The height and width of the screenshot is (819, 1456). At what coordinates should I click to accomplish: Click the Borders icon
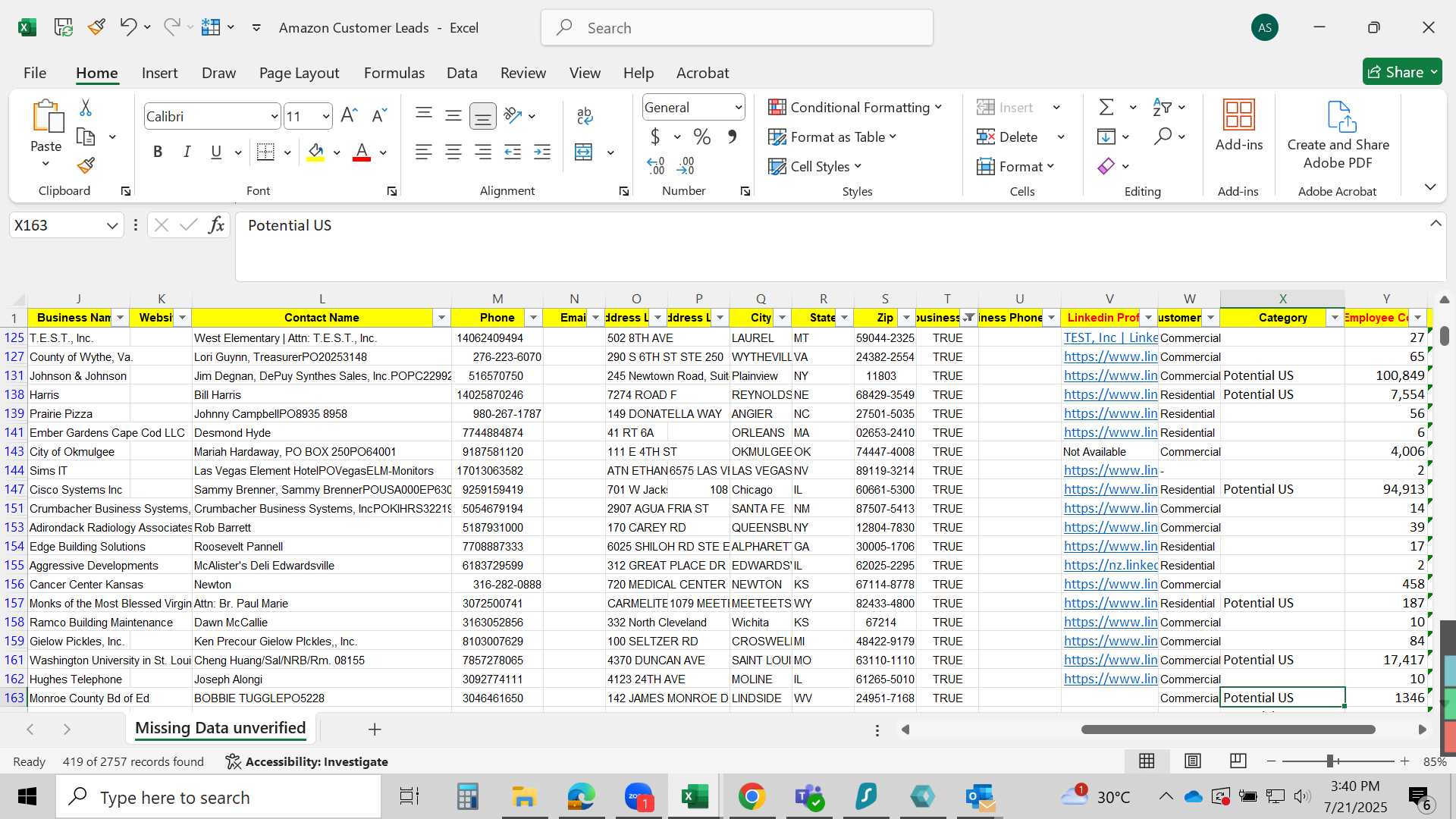coord(265,152)
